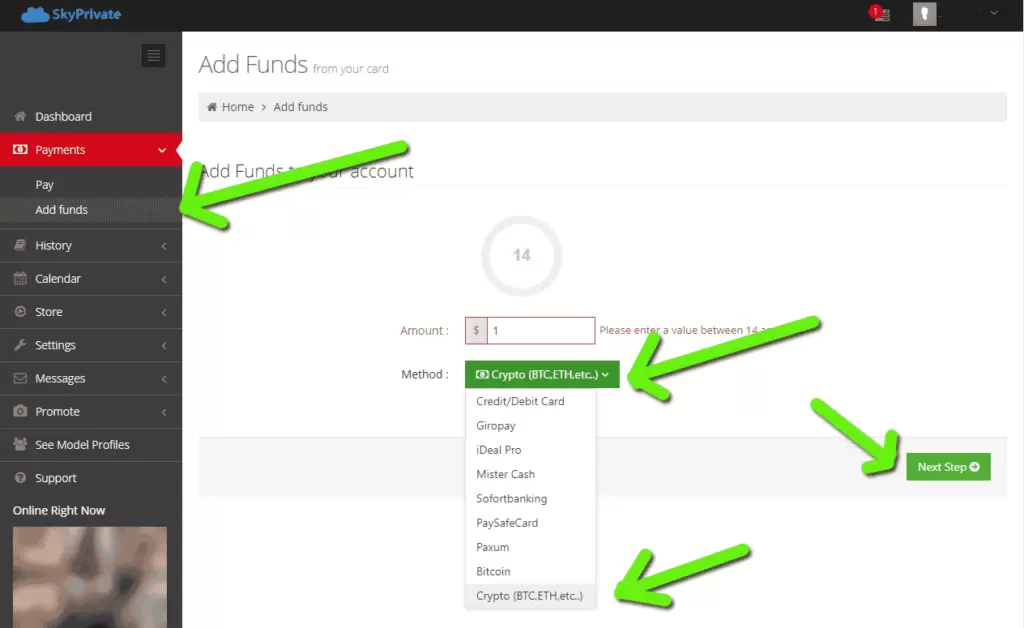
Task: Choose Crypto (BTC.ETH.etc..) in the list
Action: tap(530, 596)
